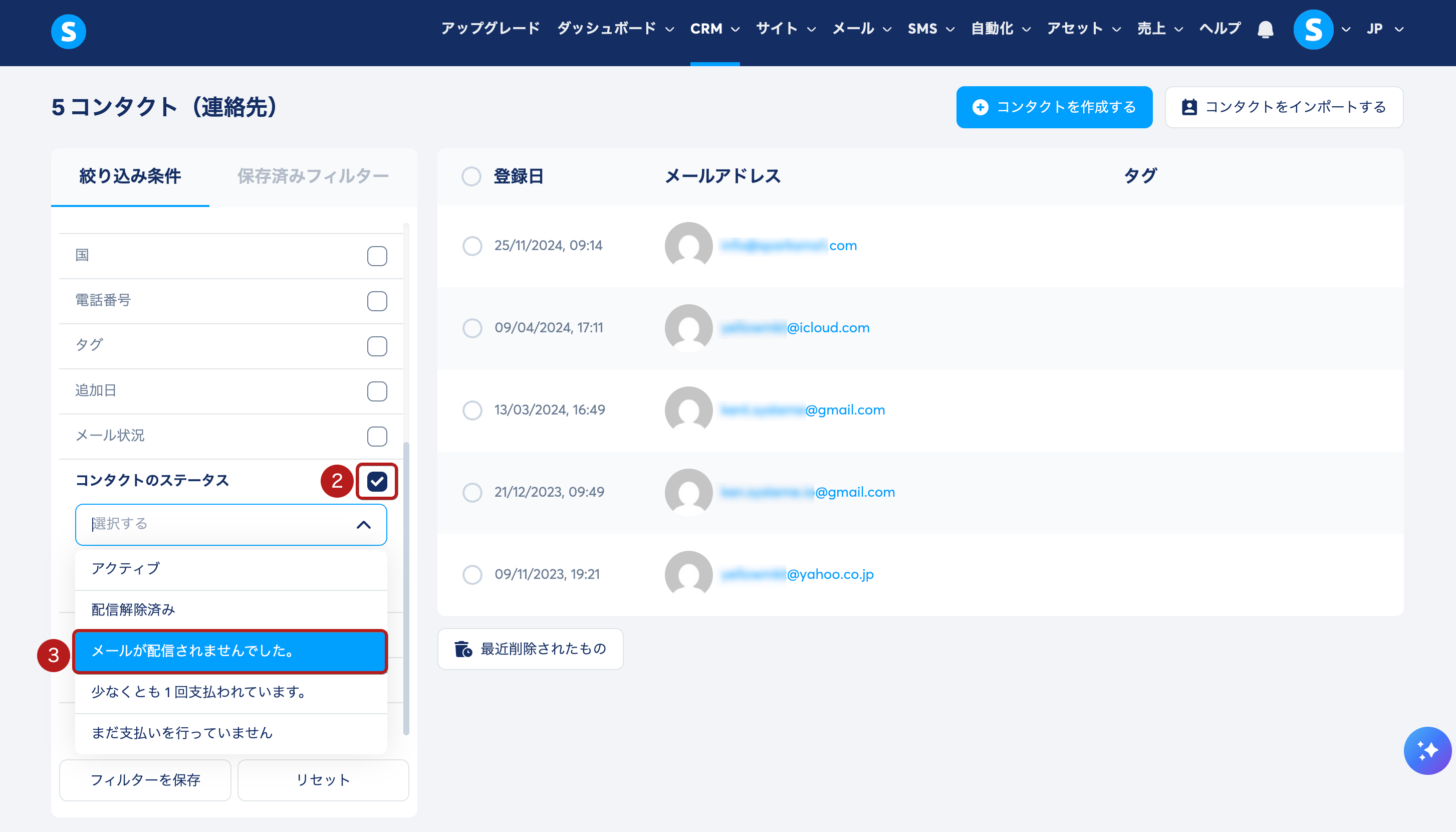Enable the タグ filter checkbox
1456x832 pixels.
coord(377,346)
